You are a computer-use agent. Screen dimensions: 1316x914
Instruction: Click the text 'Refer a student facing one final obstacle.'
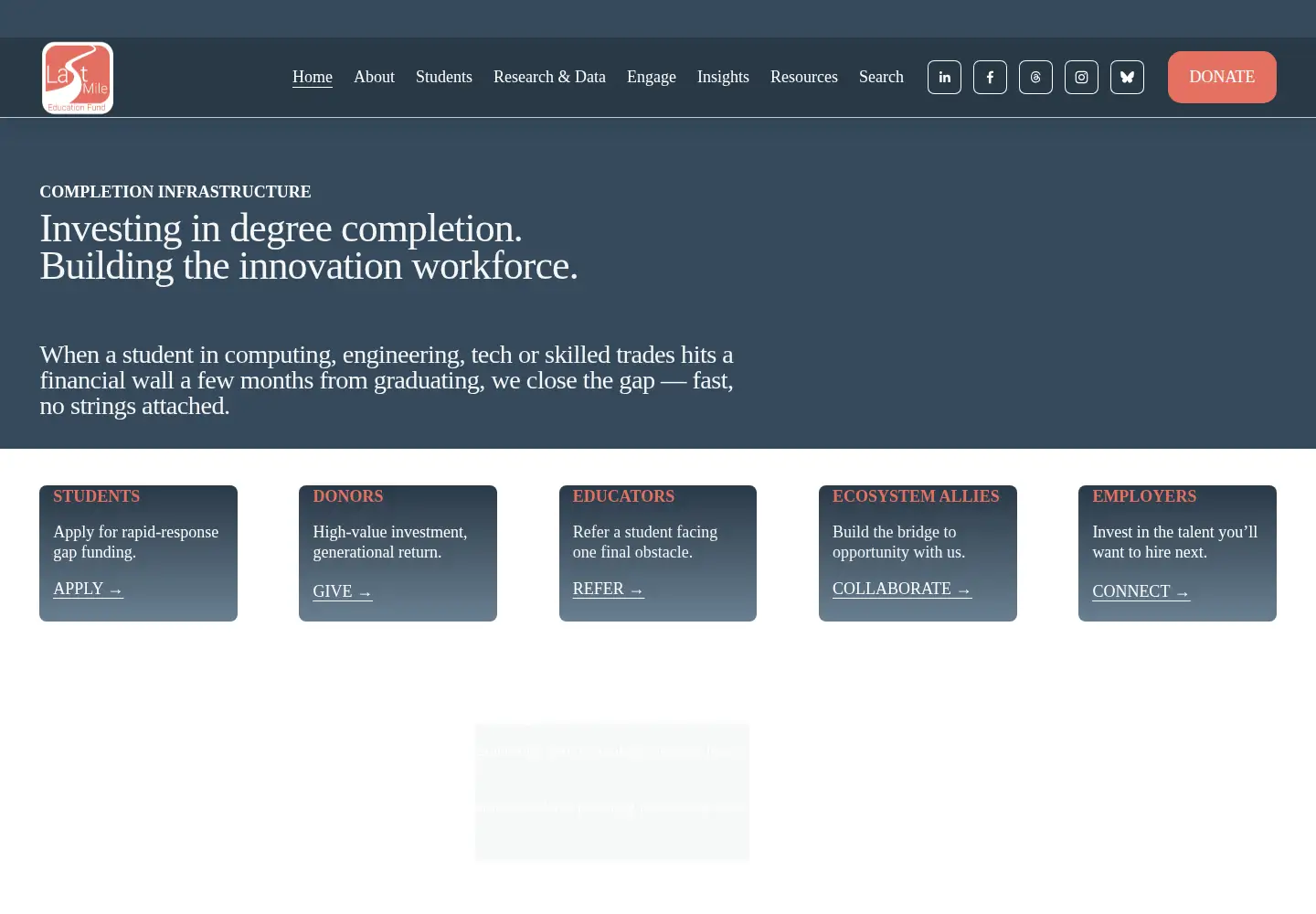click(645, 542)
